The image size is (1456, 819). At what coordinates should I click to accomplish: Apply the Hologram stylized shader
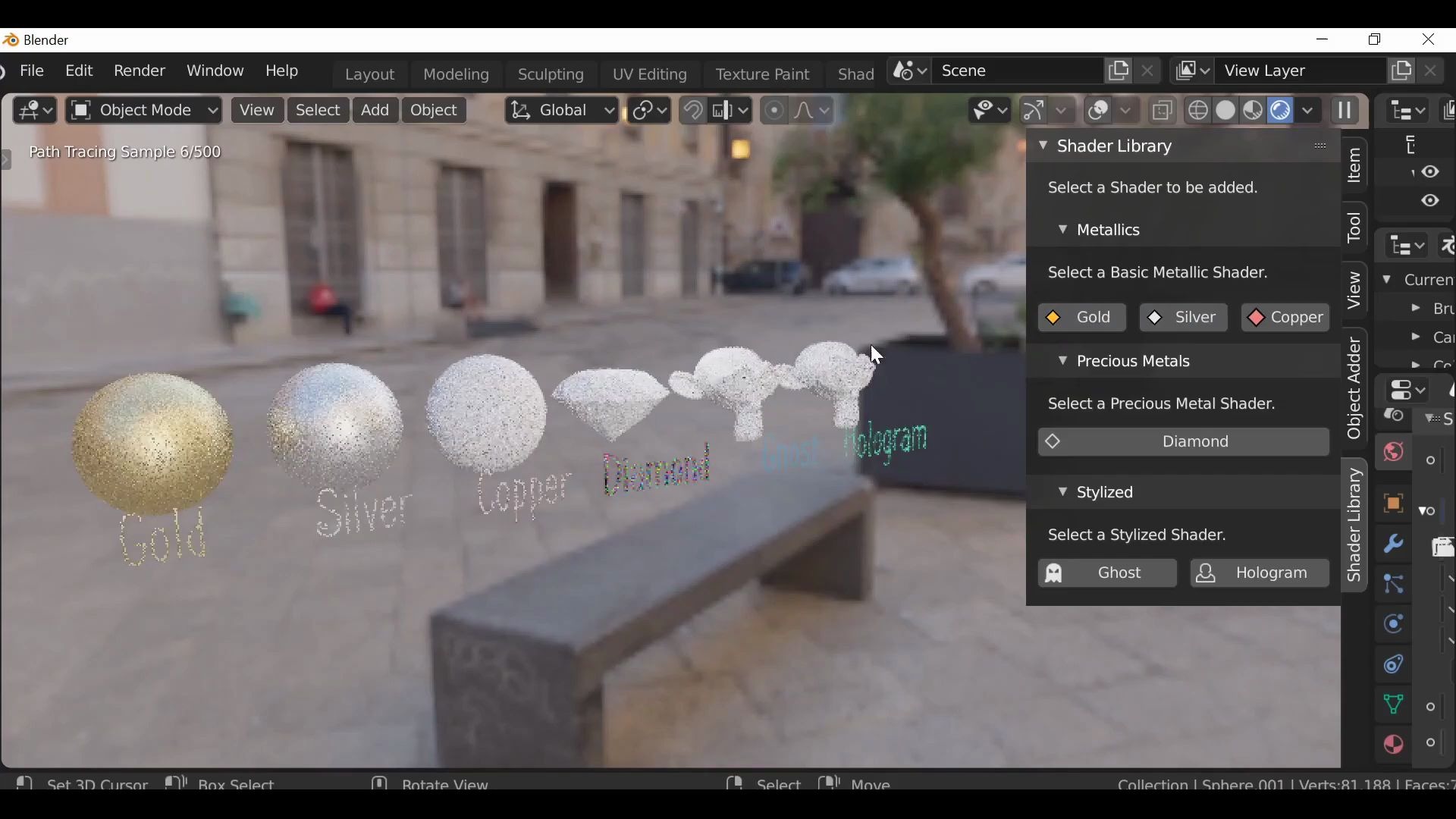[1260, 574]
